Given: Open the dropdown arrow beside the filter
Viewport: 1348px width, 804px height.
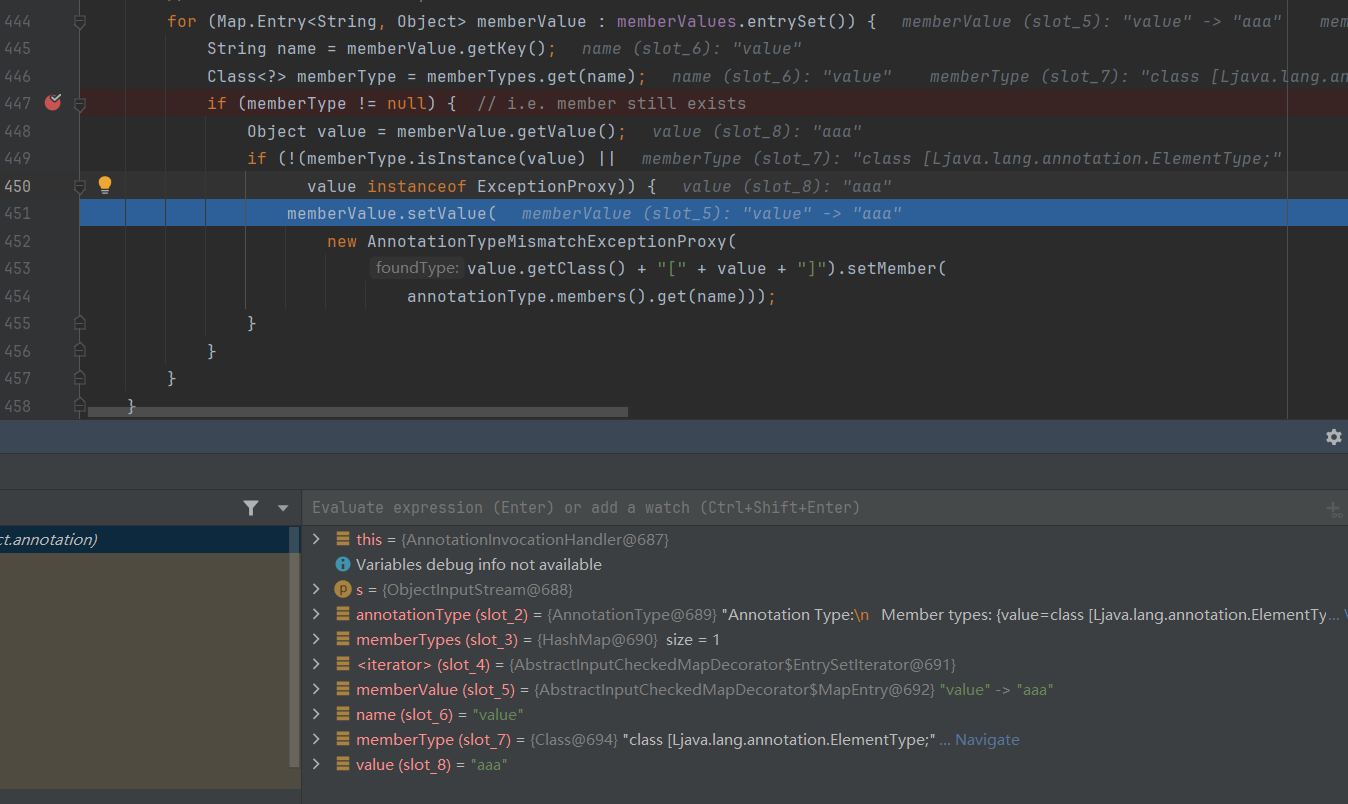Looking at the screenshot, I should click(283, 508).
